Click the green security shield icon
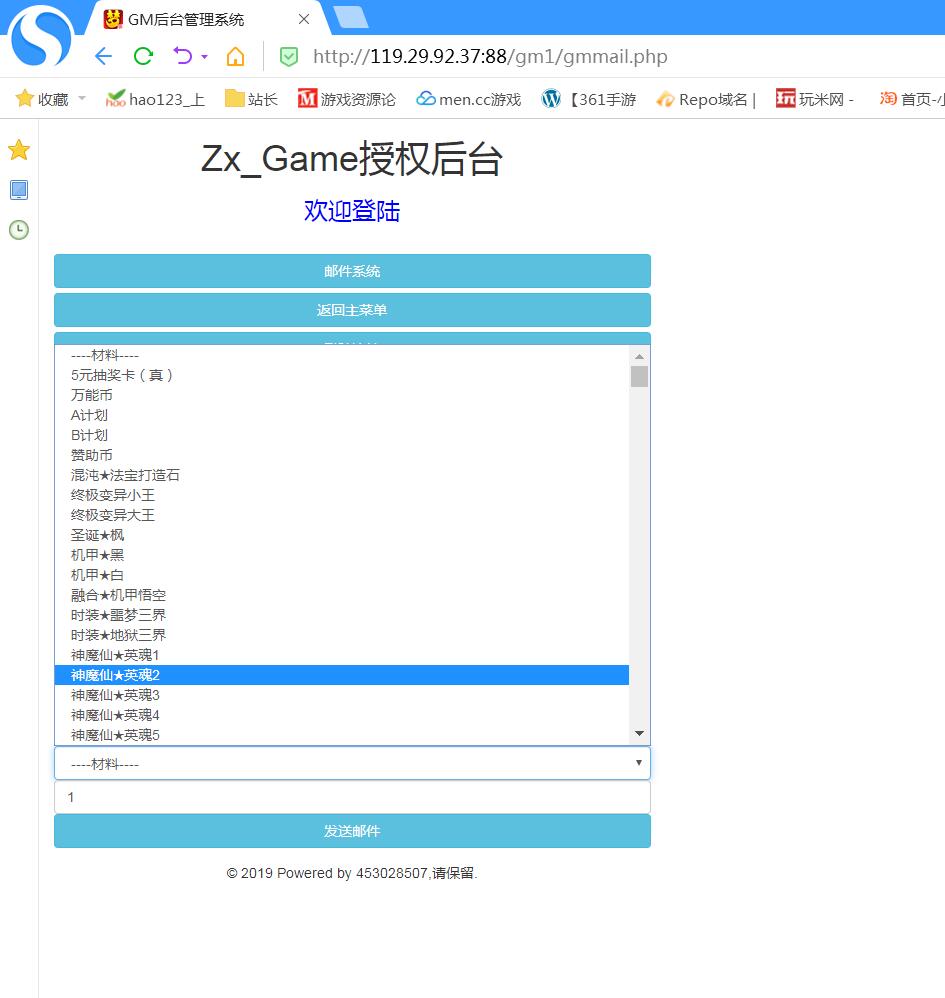The image size is (945, 998). [x=288, y=57]
